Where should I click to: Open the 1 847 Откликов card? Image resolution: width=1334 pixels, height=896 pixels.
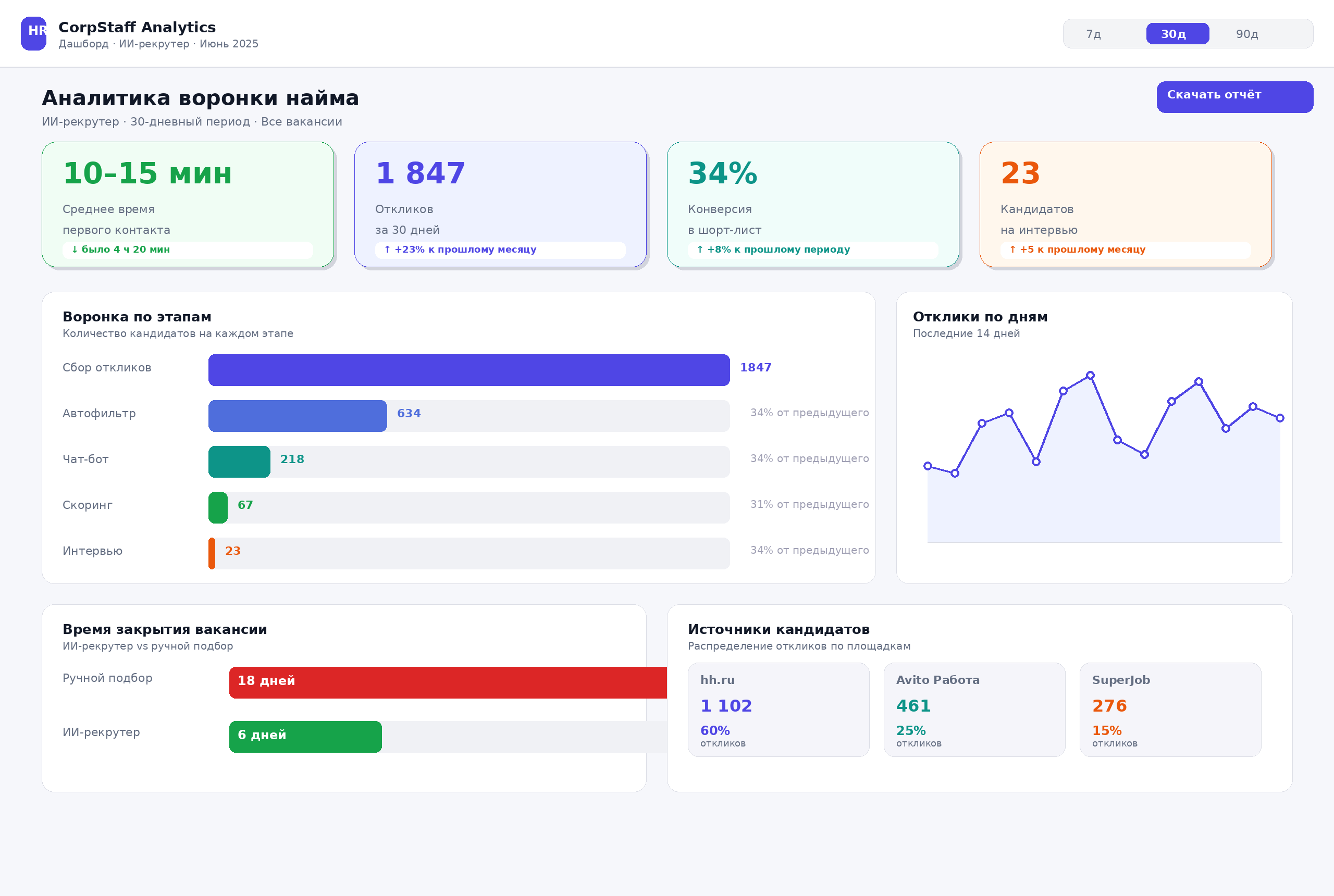point(500,204)
